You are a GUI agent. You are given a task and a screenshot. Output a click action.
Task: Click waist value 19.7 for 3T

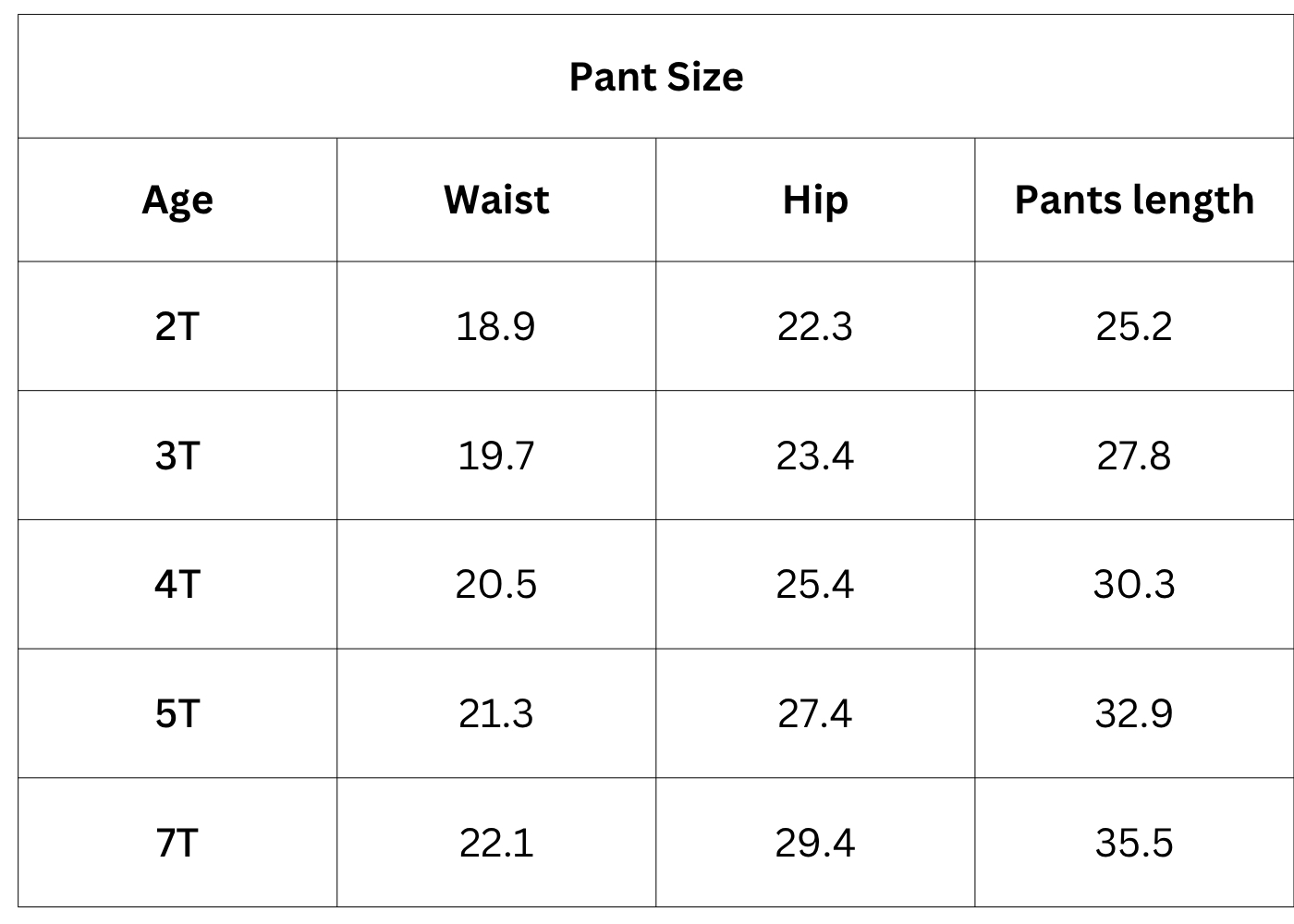[496, 456]
